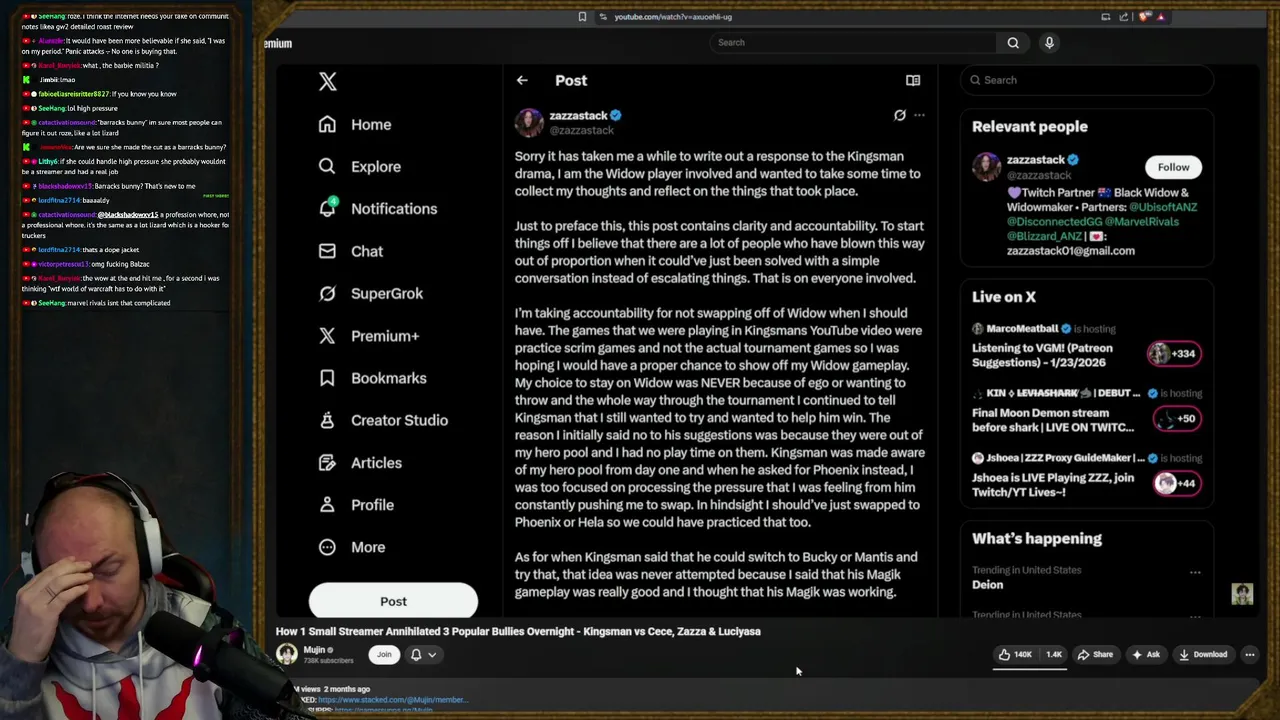Click the Brave shields icon

tap(1145, 17)
